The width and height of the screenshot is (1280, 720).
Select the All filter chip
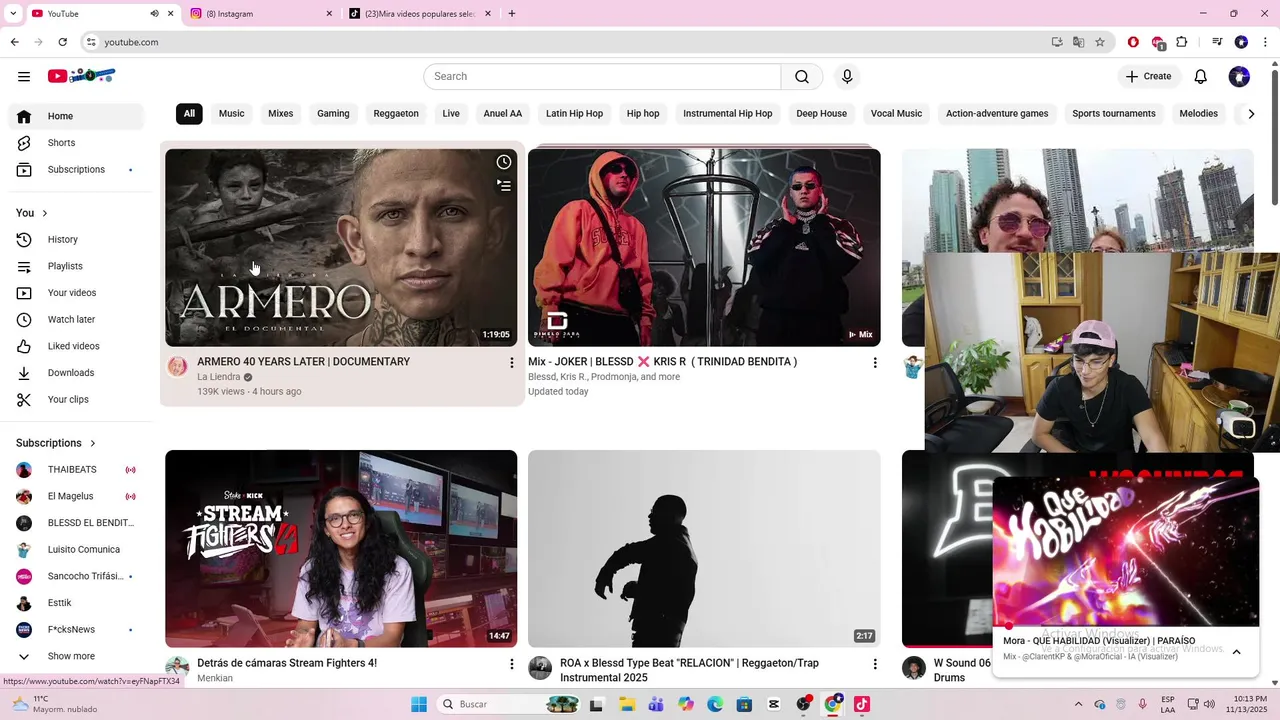pos(189,114)
